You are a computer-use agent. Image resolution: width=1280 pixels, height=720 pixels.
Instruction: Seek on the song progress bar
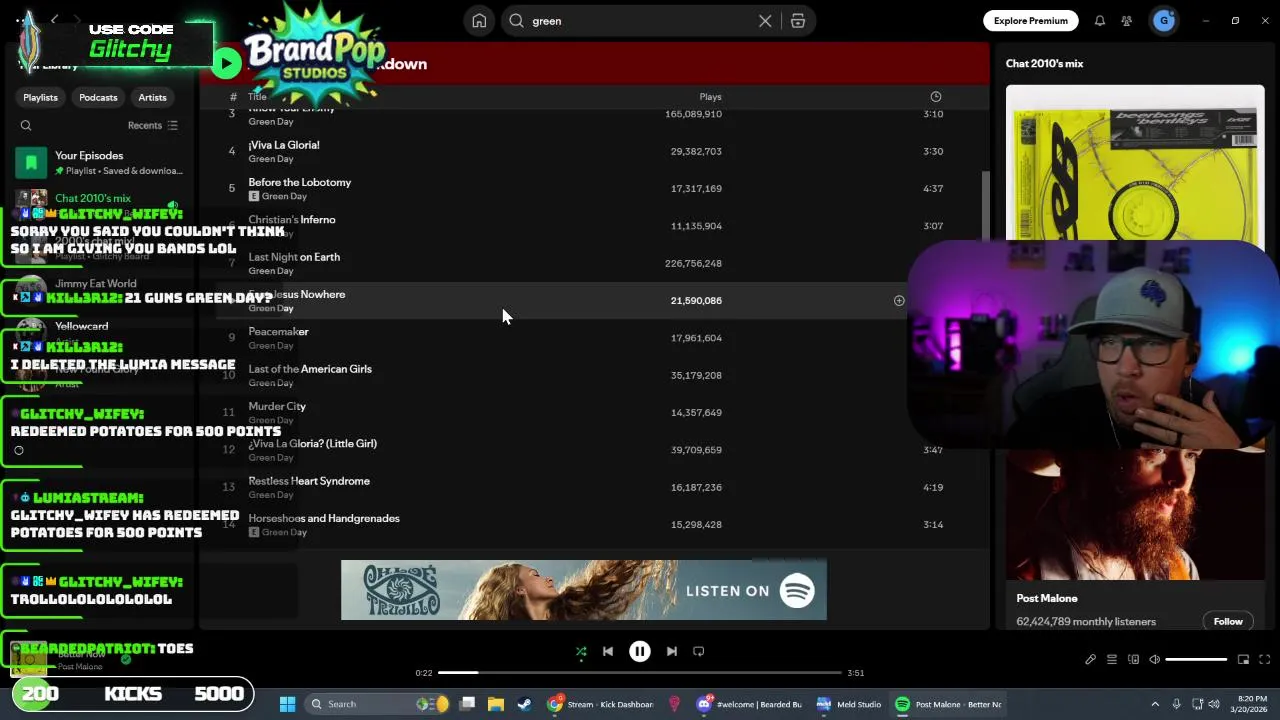[640, 673]
